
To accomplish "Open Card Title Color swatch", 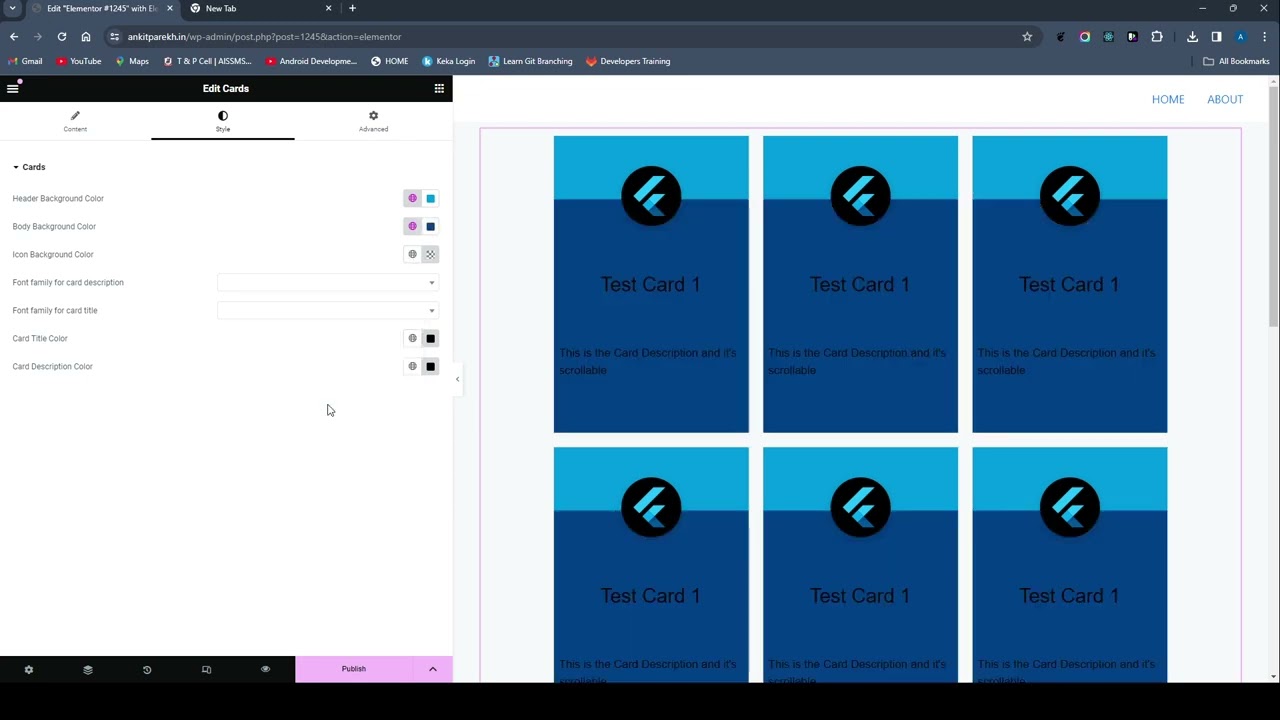I will click(430, 338).
